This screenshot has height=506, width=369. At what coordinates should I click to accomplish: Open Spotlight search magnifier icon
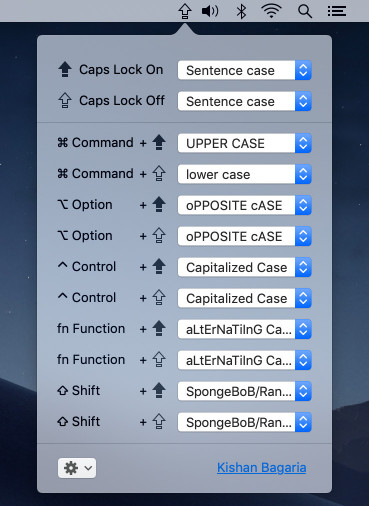point(305,12)
